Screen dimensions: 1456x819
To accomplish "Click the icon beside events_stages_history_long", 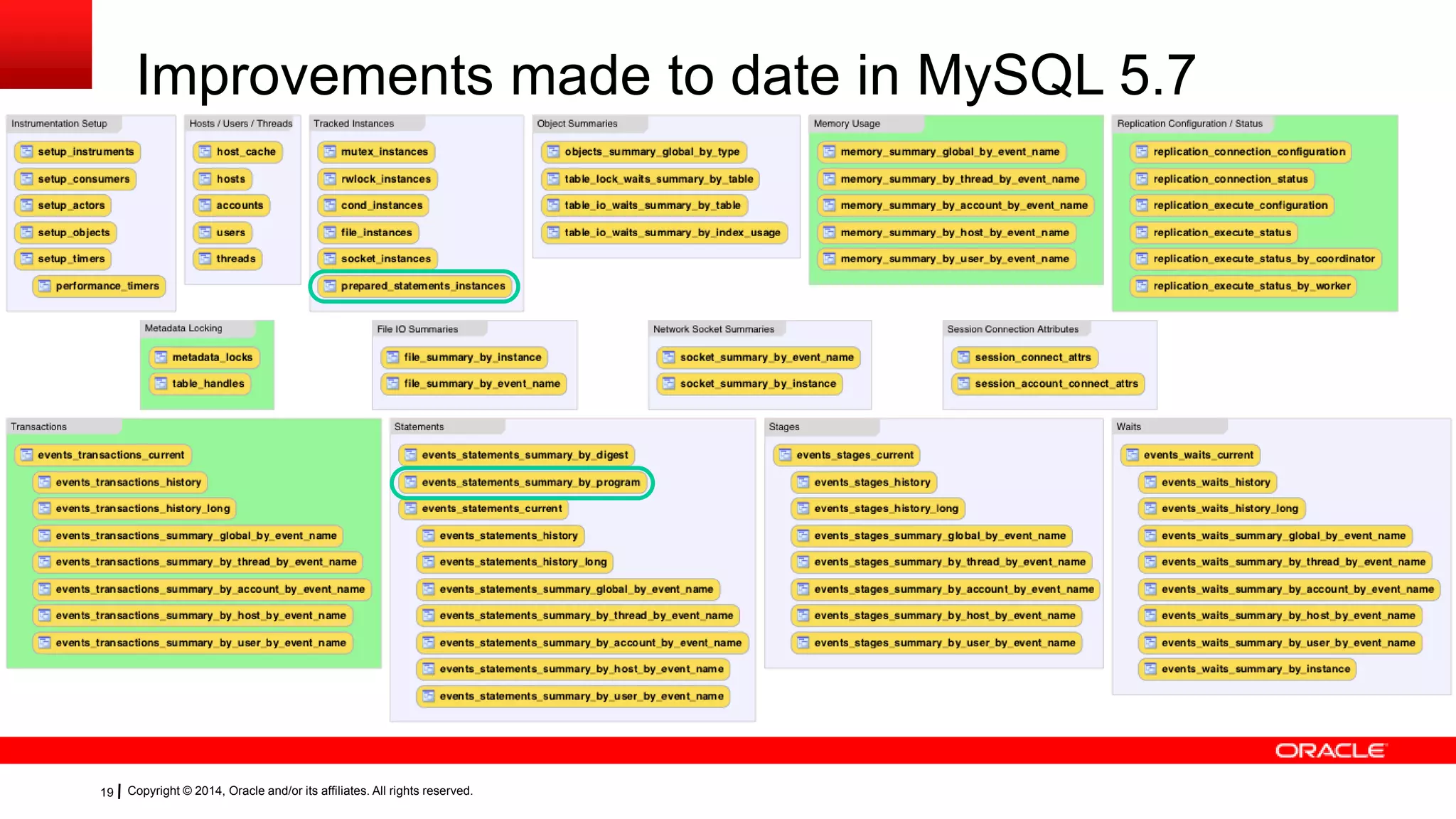I will tap(803, 508).
